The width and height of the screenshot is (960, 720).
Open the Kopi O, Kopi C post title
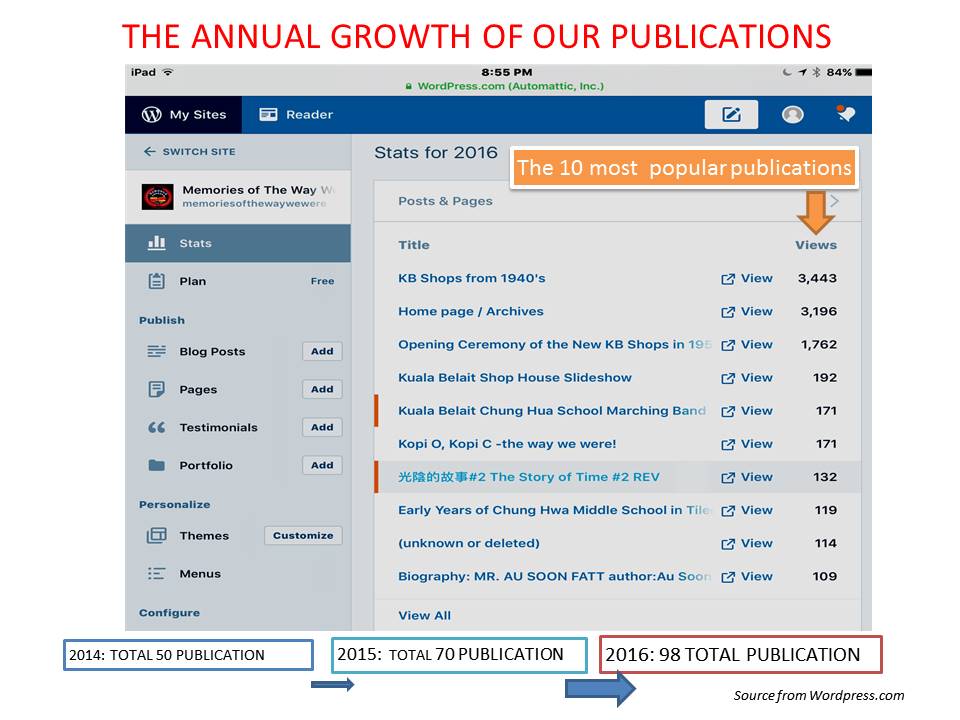click(x=507, y=444)
